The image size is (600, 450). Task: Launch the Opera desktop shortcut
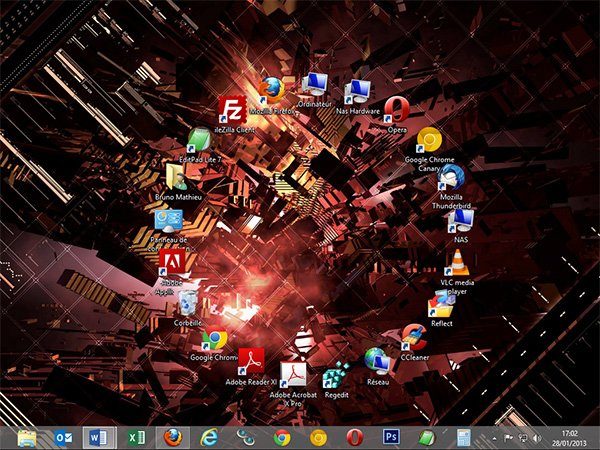pos(397,110)
